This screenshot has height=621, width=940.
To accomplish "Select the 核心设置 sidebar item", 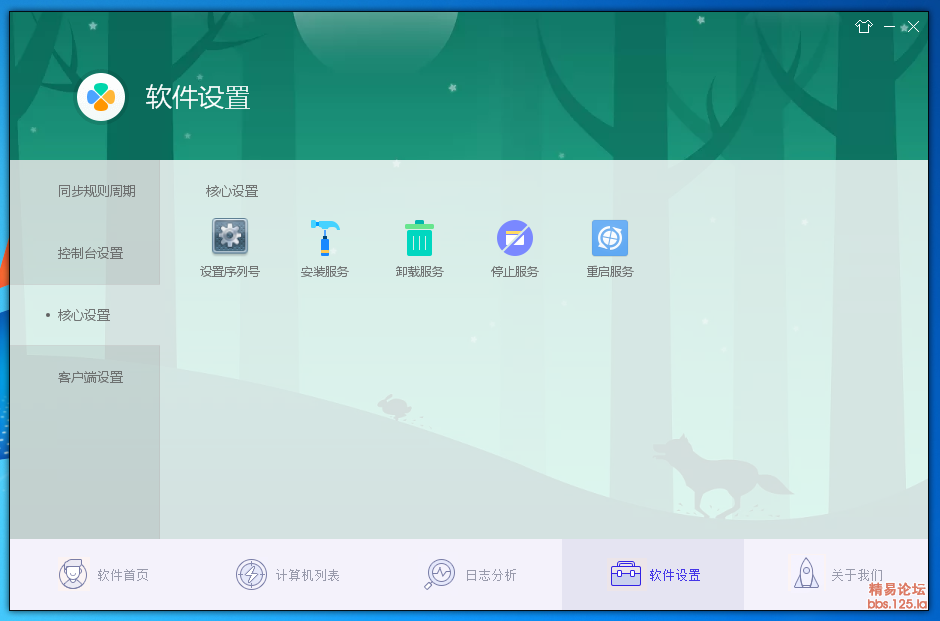I will (84, 315).
